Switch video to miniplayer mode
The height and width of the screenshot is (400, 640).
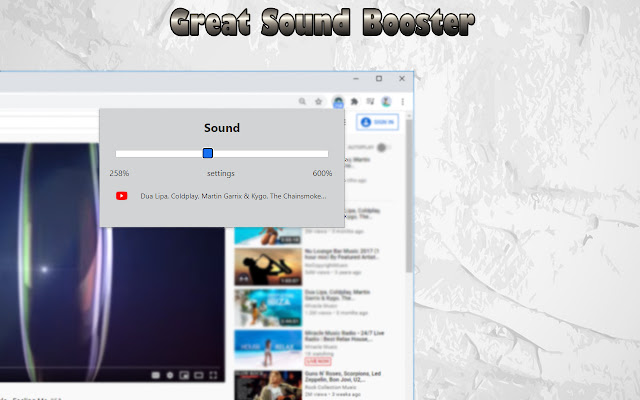pyautogui.click(x=184, y=375)
